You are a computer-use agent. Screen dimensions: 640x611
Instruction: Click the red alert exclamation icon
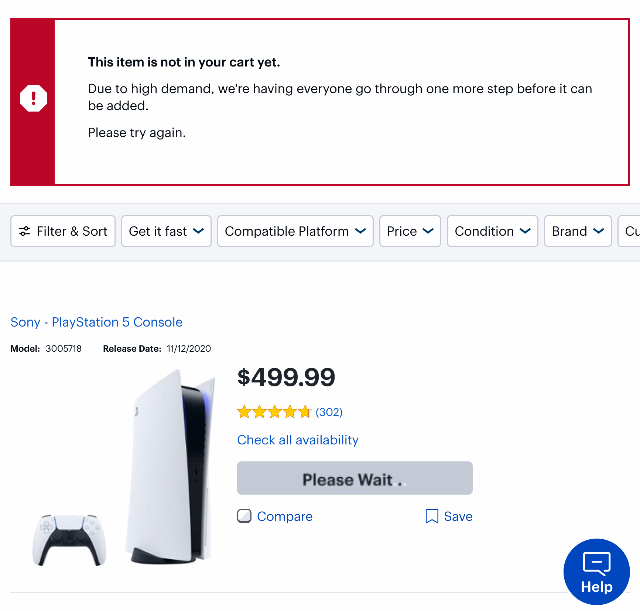[33, 98]
